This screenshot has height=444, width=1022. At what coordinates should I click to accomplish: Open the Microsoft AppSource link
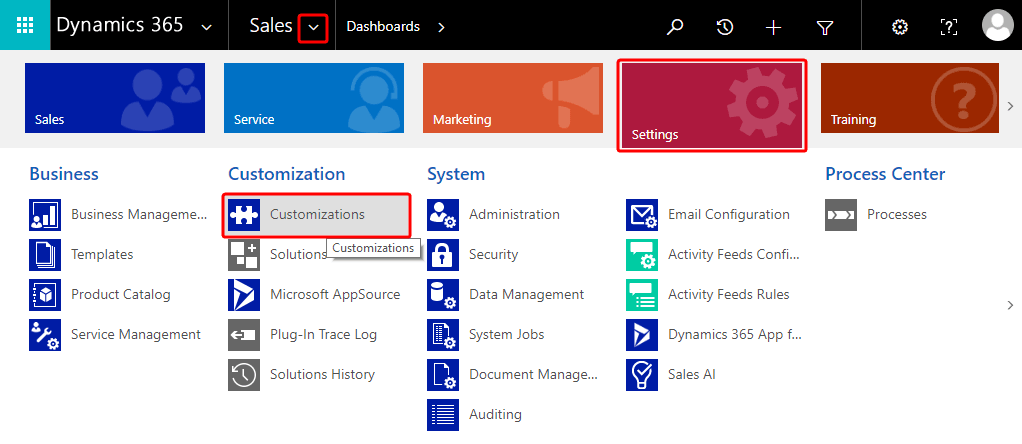pyautogui.click(x=335, y=295)
